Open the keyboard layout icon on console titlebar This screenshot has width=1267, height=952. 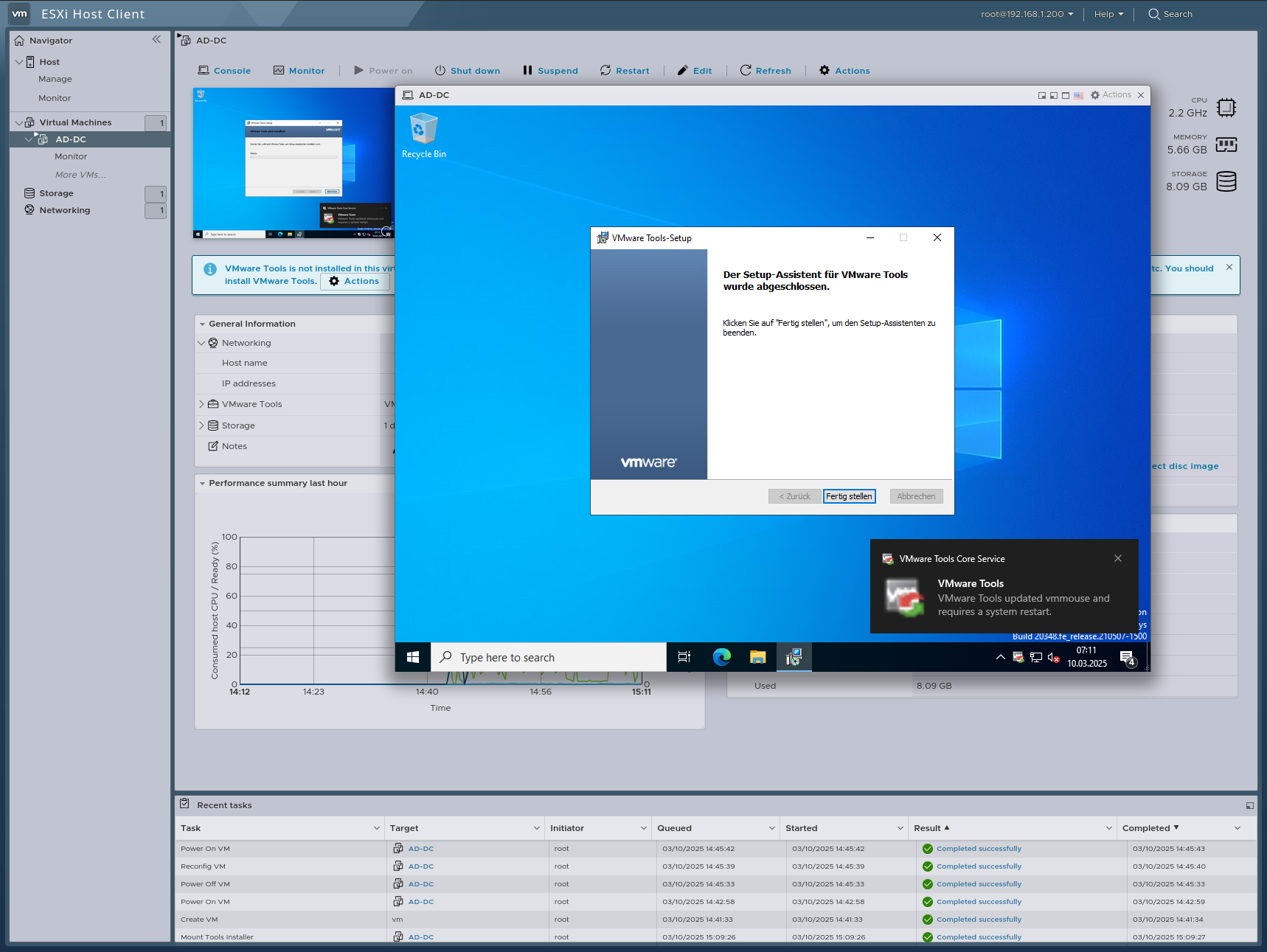[1077, 94]
